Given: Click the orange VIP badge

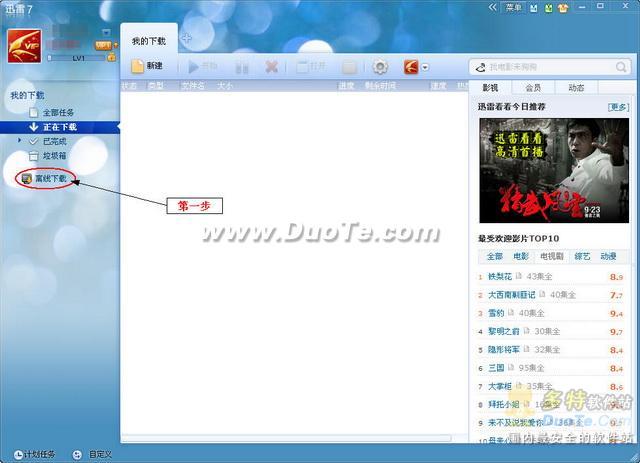Looking at the screenshot, I should (103, 45).
